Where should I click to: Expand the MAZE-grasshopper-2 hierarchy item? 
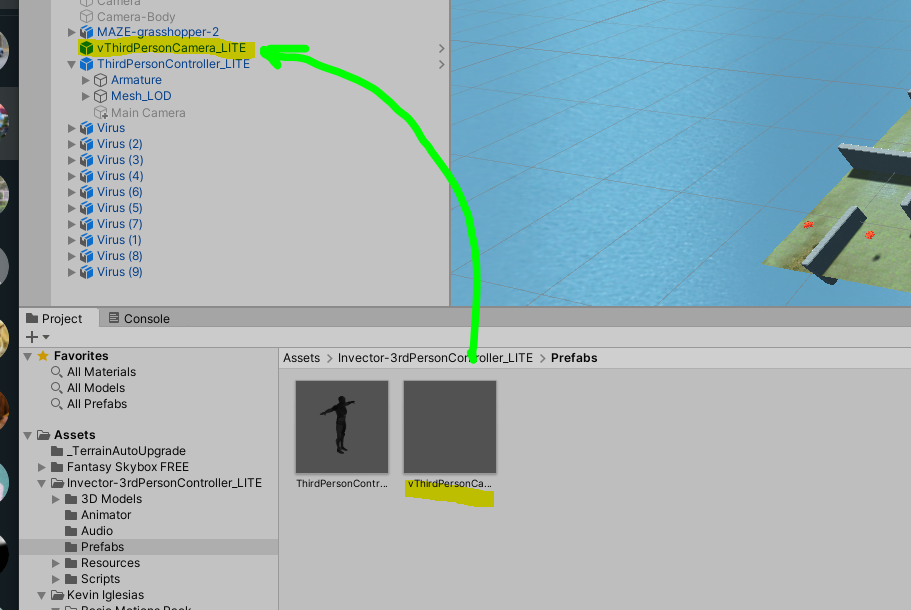[x=71, y=32]
